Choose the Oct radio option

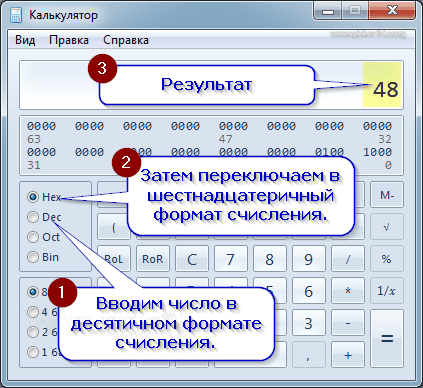tap(44, 237)
